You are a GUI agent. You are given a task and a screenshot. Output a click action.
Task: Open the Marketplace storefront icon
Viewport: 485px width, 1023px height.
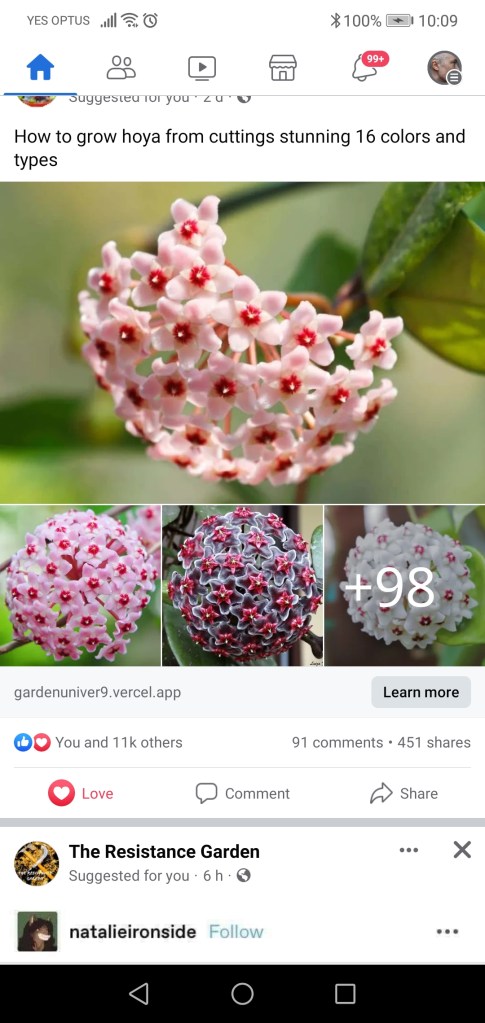pyautogui.click(x=283, y=67)
